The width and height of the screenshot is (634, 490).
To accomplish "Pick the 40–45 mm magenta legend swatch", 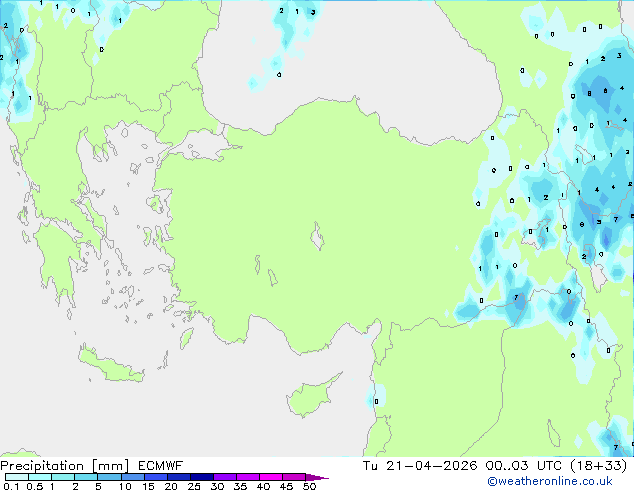I will [271, 477].
